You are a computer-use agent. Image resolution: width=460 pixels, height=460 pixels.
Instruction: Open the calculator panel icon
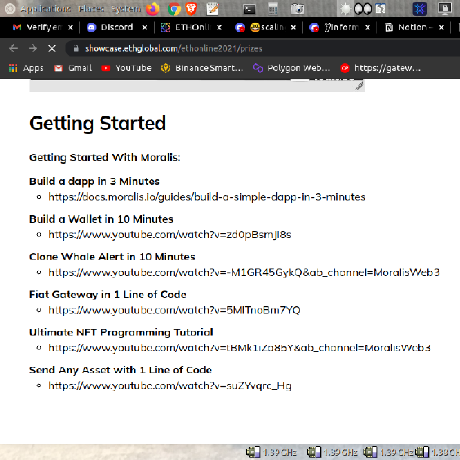click(x=273, y=9)
